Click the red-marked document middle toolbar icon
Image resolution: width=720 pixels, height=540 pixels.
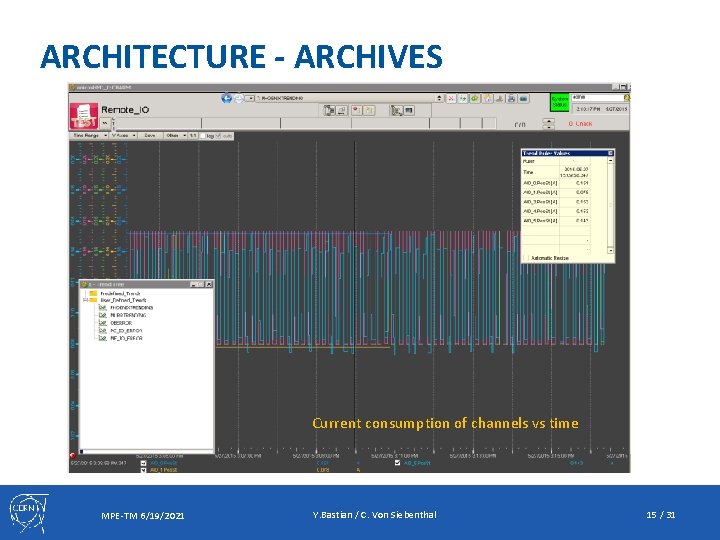click(357, 110)
